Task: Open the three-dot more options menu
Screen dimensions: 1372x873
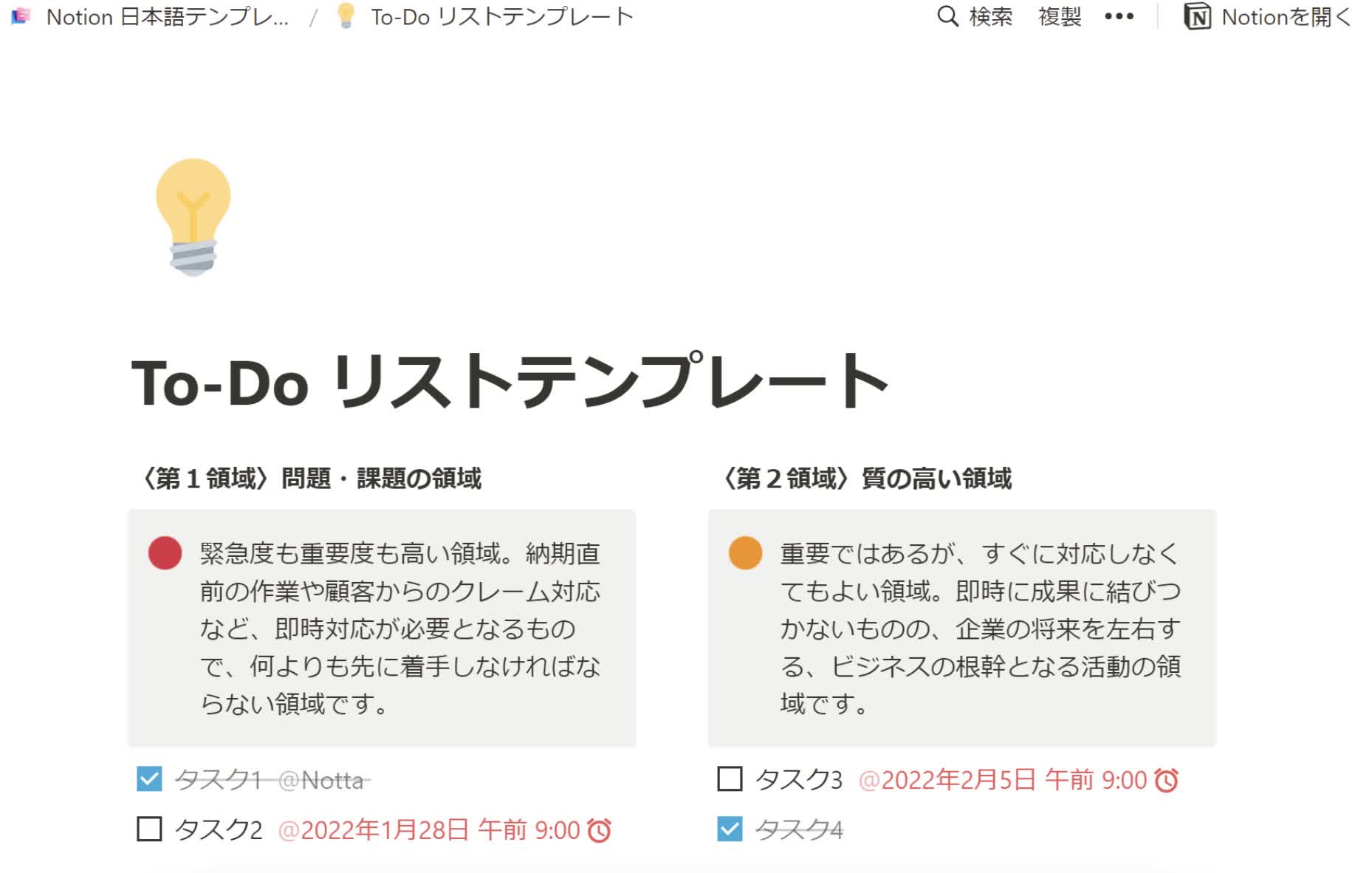Action: tap(1119, 16)
